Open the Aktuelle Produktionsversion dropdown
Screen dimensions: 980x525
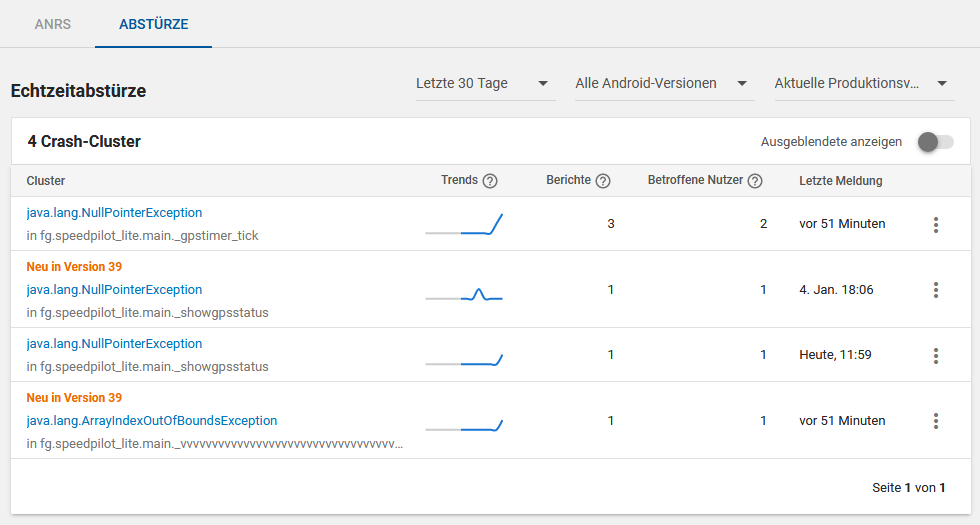[862, 84]
